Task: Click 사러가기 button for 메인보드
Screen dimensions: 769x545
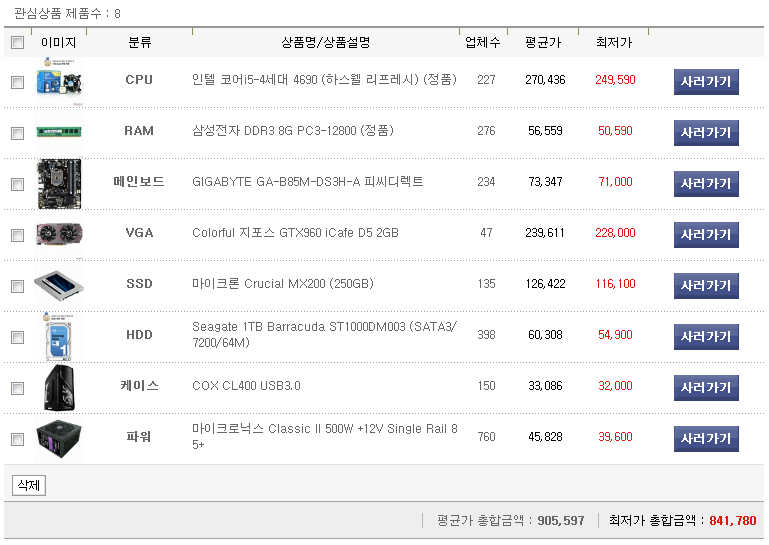Action: pos(706,183)
